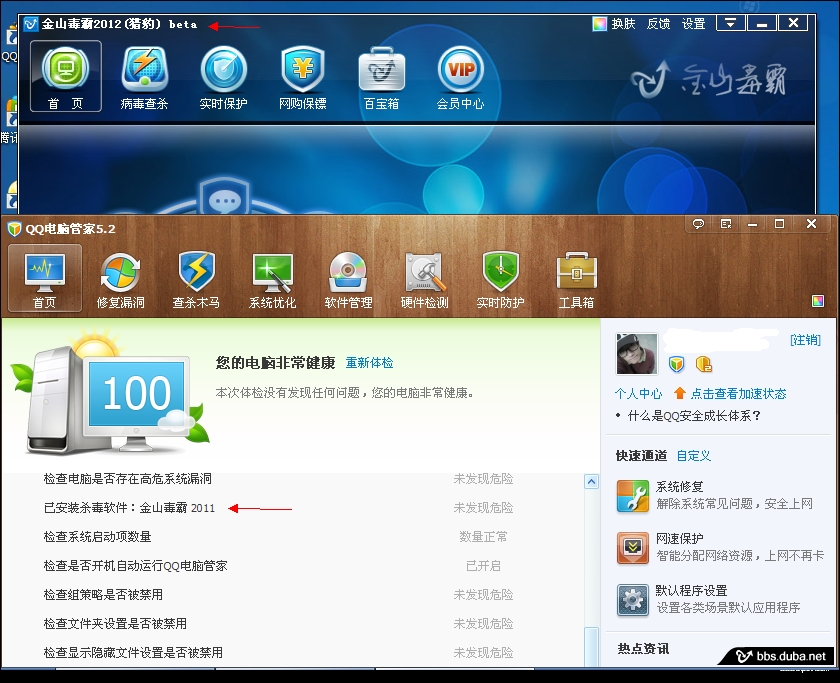Viewport: 840px width, 683px height.
Task: Open 反馈 in the 金山毒霸 title bar
Action: 658,24
